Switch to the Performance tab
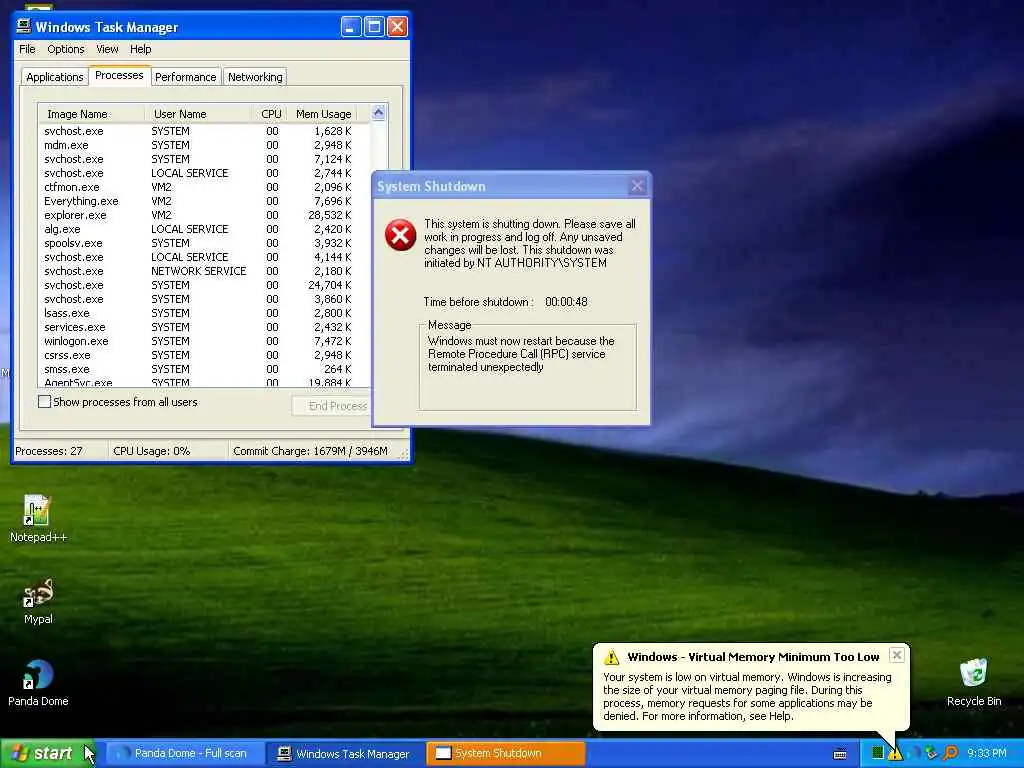Viewport: 1024px width, 768px height. coord(185,77)
